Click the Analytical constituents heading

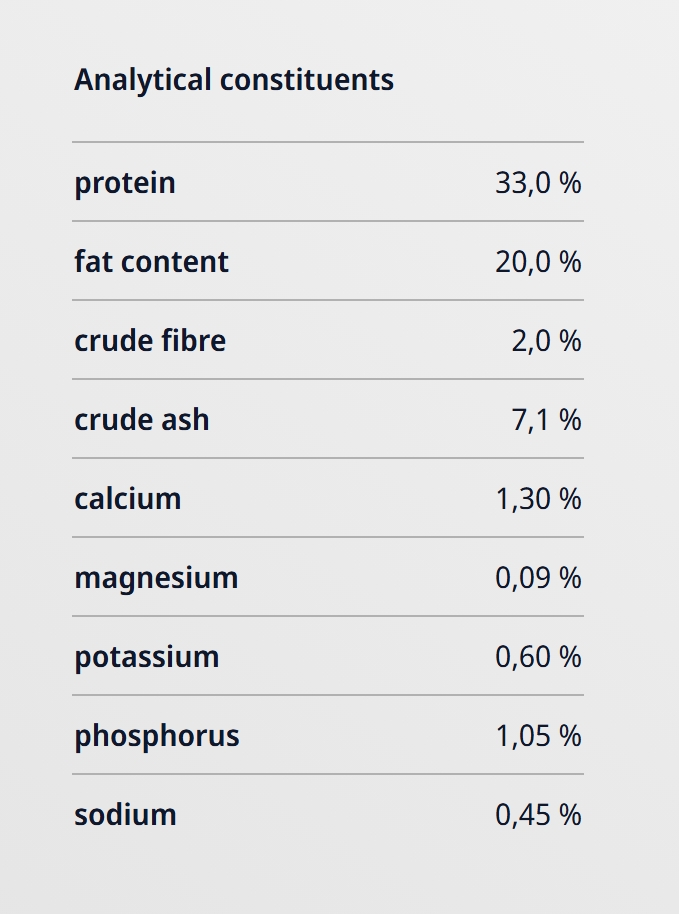pos(234,80)
